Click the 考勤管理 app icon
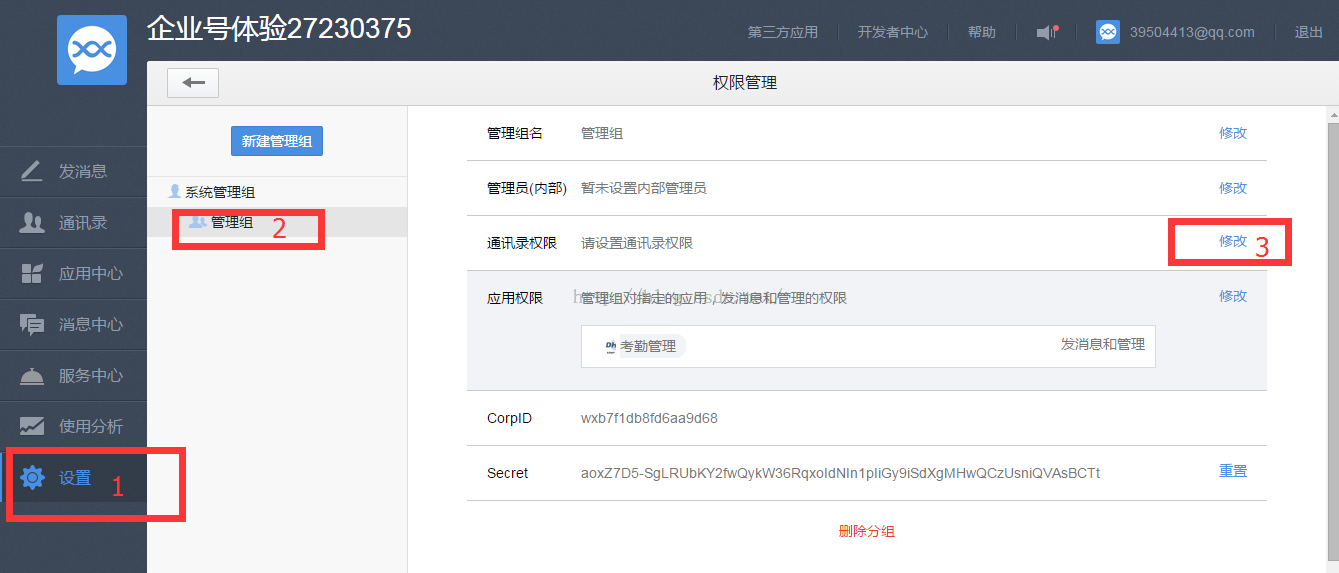 610,346
